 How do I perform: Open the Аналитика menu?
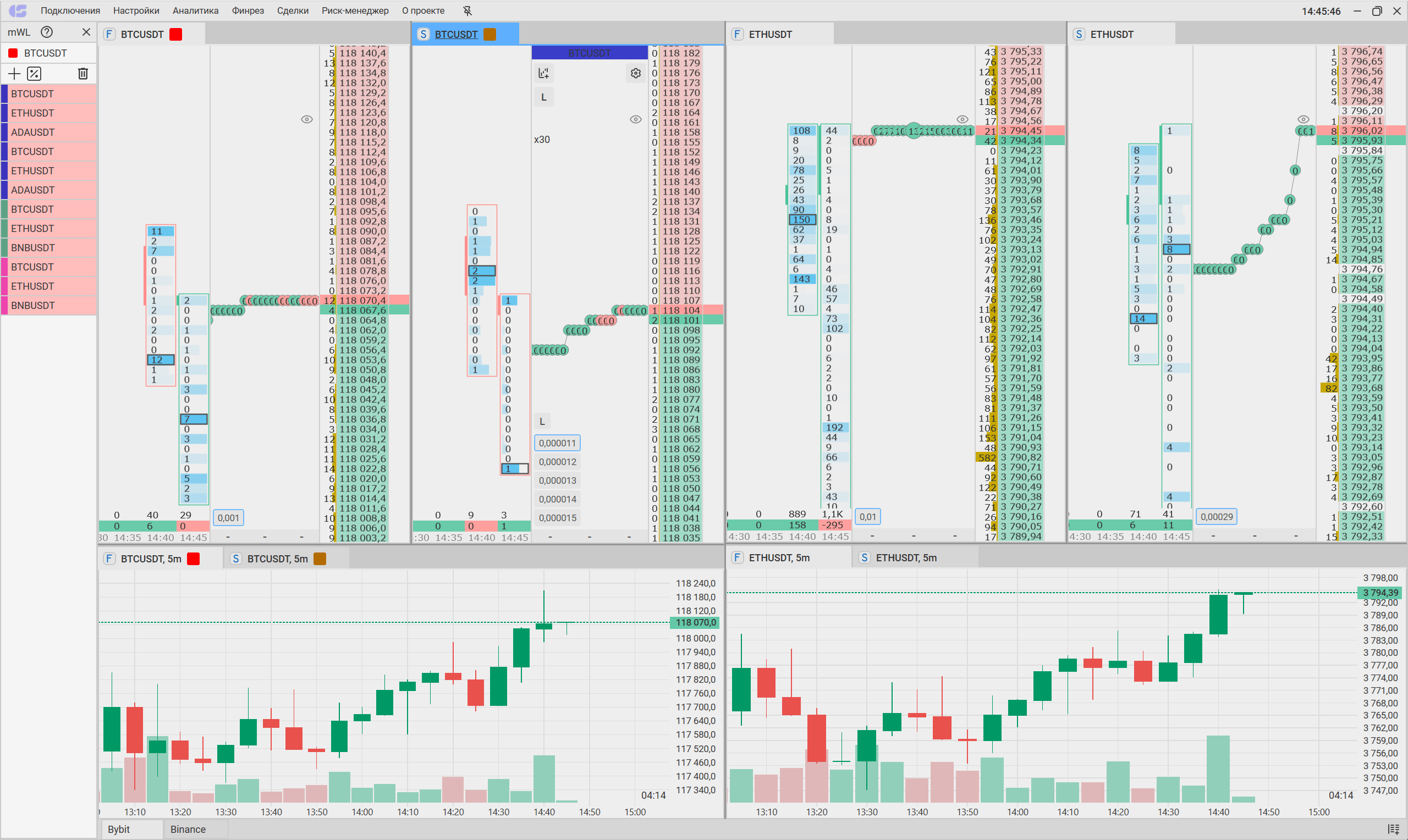pyautogui.click(x=195, y=11)
